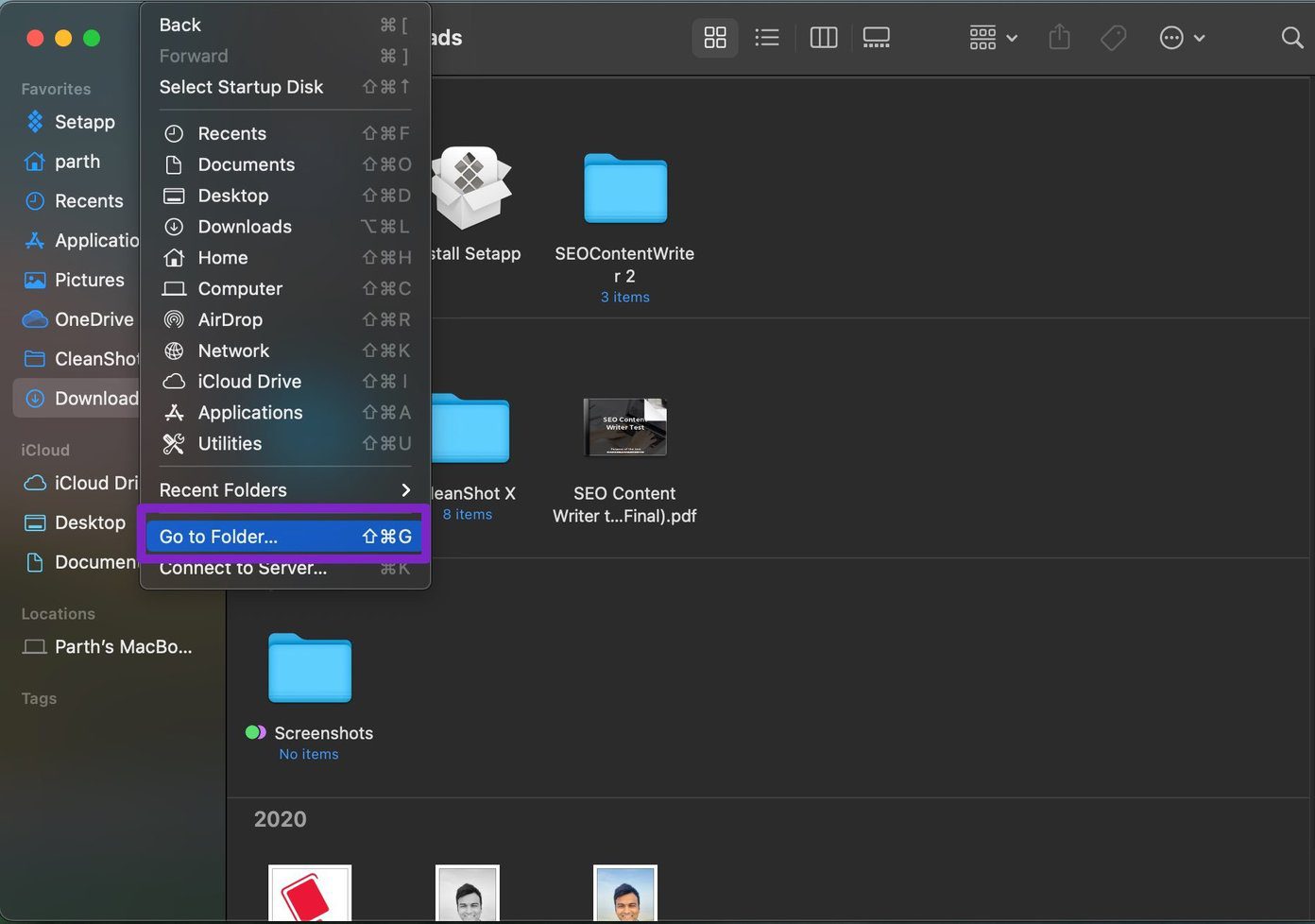Open Finder search magnifier
Image resolution: width=1315 pixels, height=924 pixels.
click(1291, 38)
